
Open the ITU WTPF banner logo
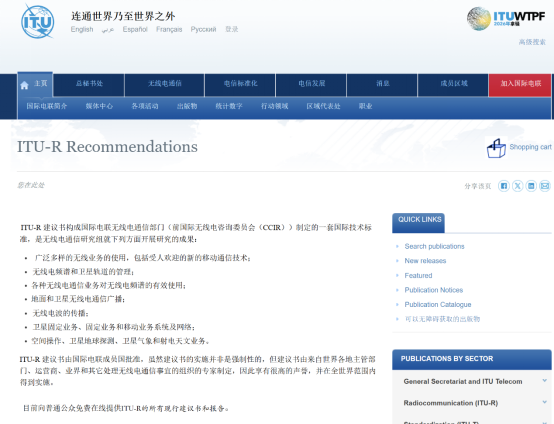coord(506,18)
